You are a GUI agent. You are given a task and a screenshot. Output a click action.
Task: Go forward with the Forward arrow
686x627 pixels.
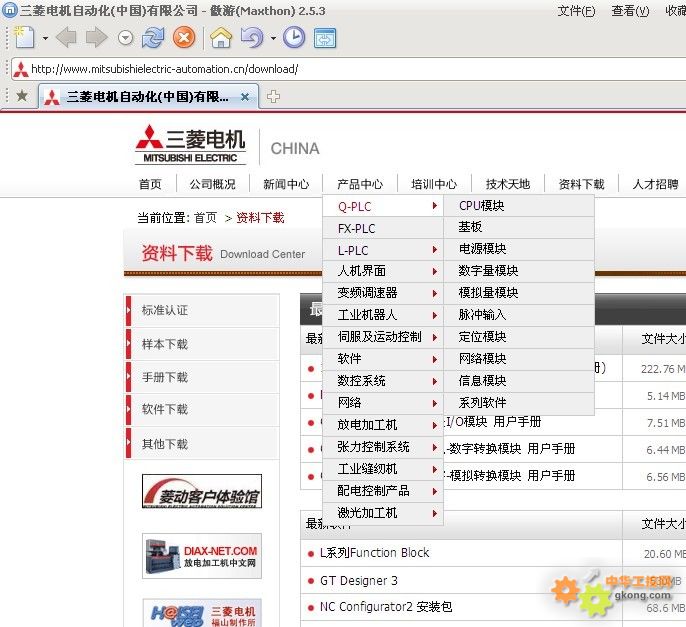[x=96, y=38]
